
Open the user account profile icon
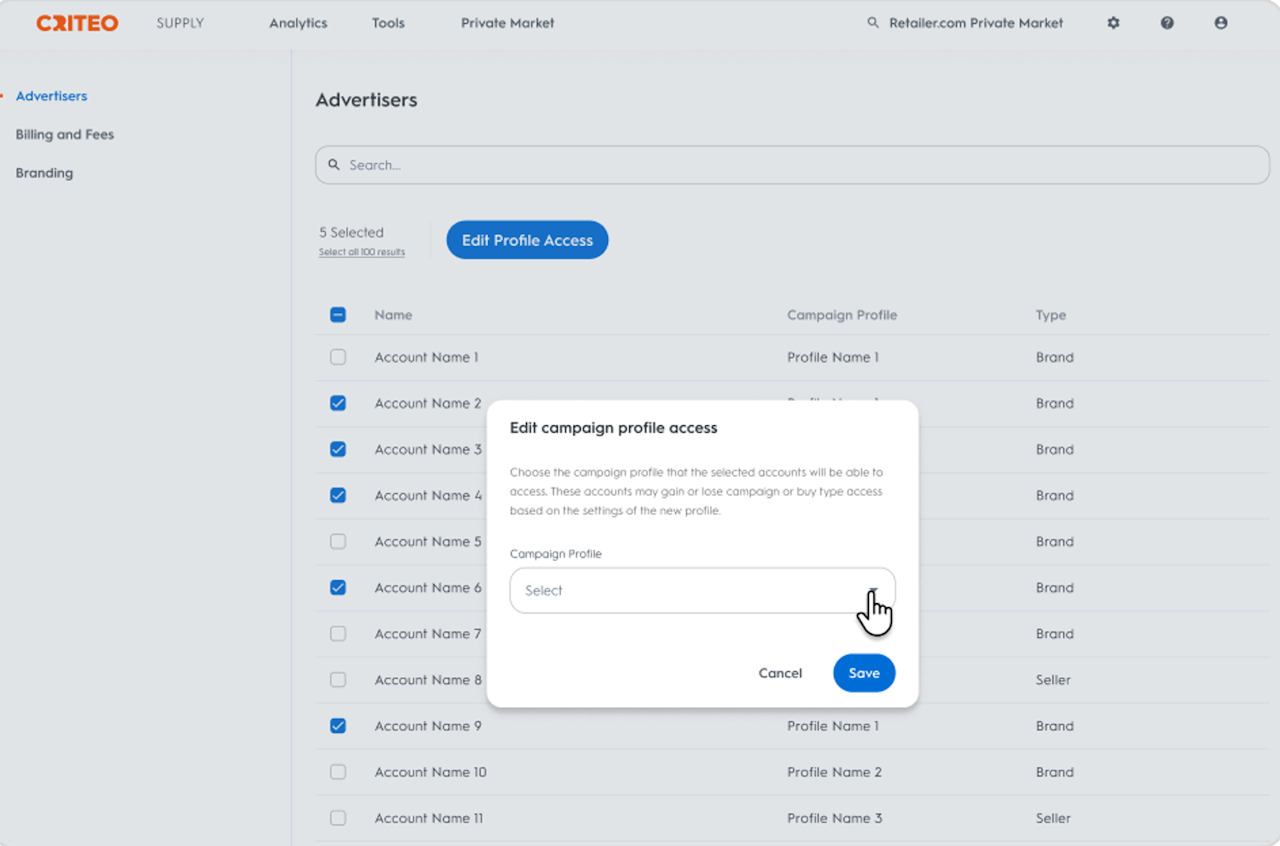click(x=1220, y=23)
